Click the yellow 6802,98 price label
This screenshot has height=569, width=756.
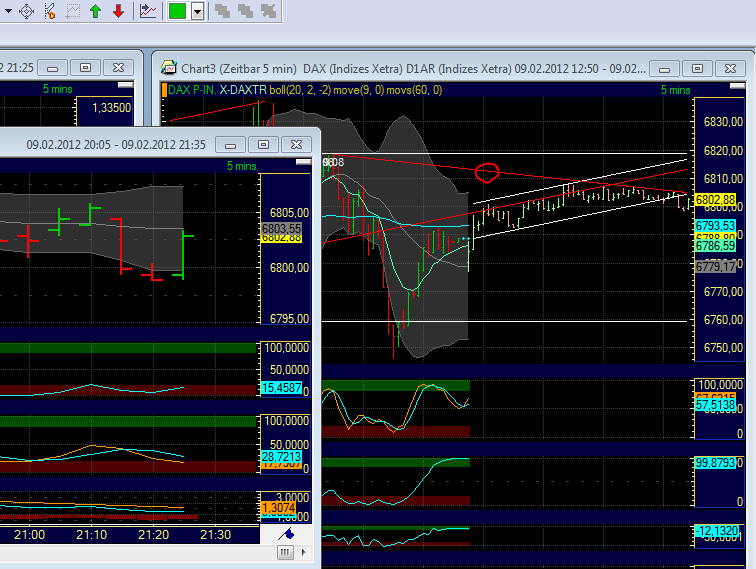(x=718, y=200)
